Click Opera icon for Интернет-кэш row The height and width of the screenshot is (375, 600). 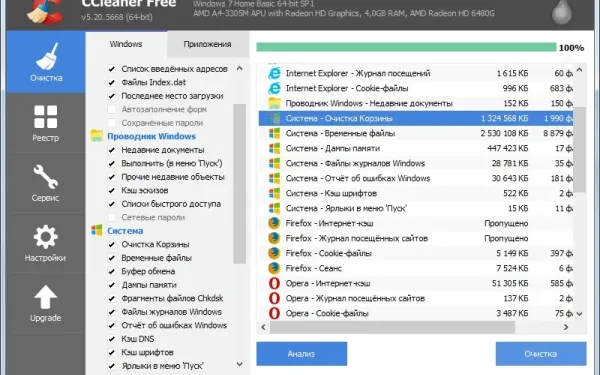pyautogui.click(x=274, y=283)
